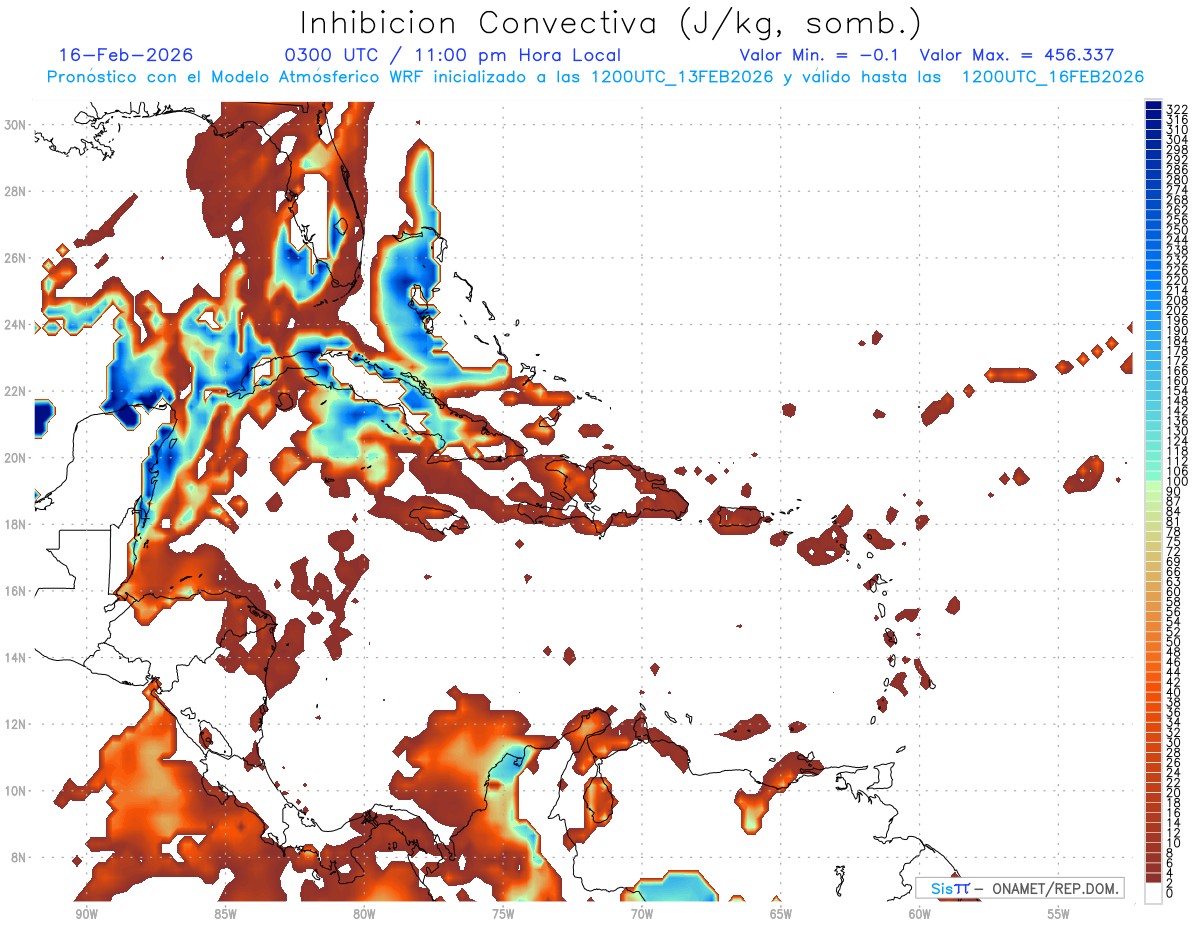Select the "Valor Max. = 456.337" readout

pos(1017,55)
